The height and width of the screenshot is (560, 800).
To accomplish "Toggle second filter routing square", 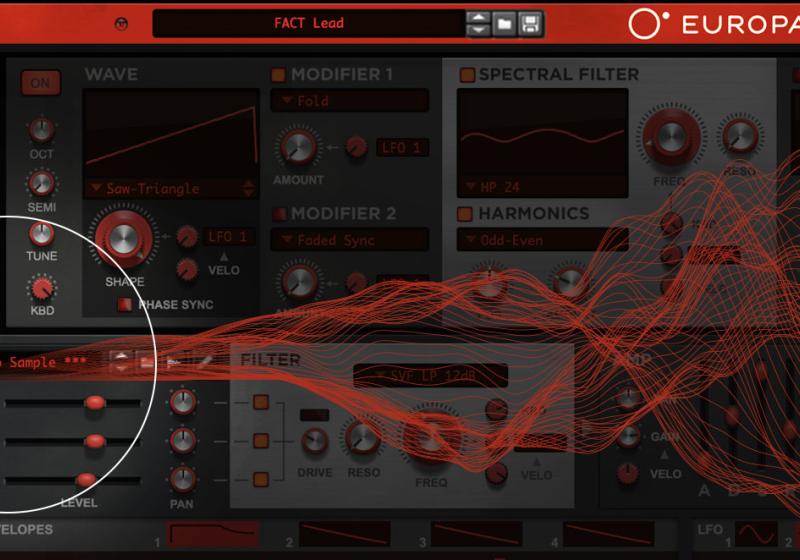I will [261, 441].
